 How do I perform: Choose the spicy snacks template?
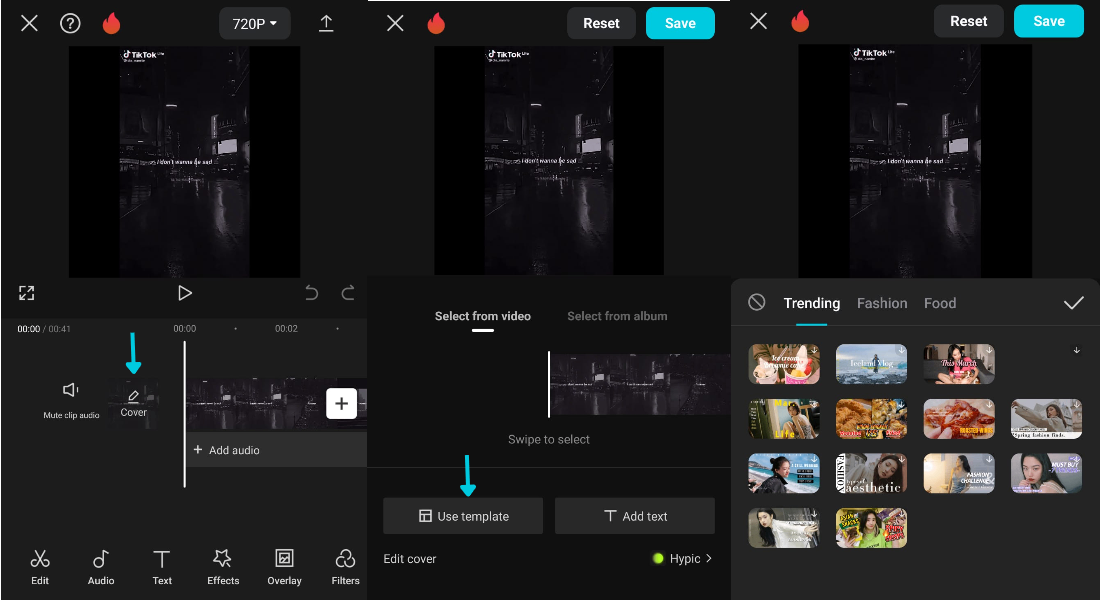tap(871, 528)
